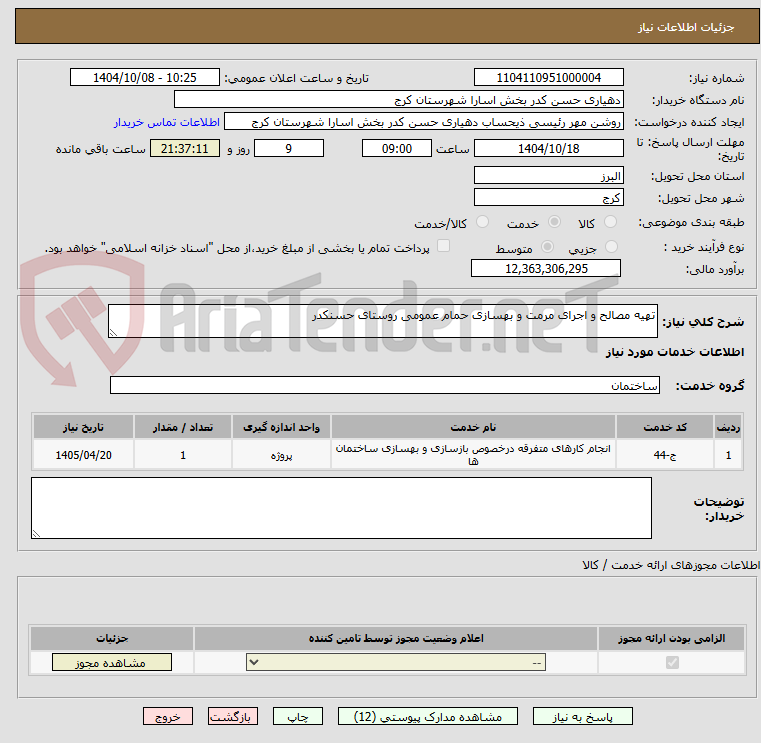Click the مشاهده مجوز button
The image size is (761, 743).
[x=112, y=662]
